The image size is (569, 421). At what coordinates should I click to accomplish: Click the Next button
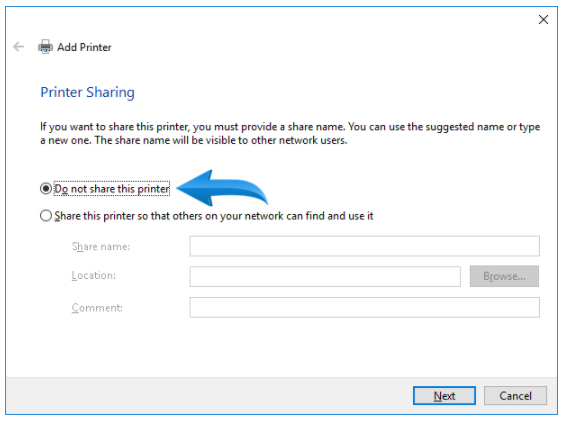click(444, 396)
